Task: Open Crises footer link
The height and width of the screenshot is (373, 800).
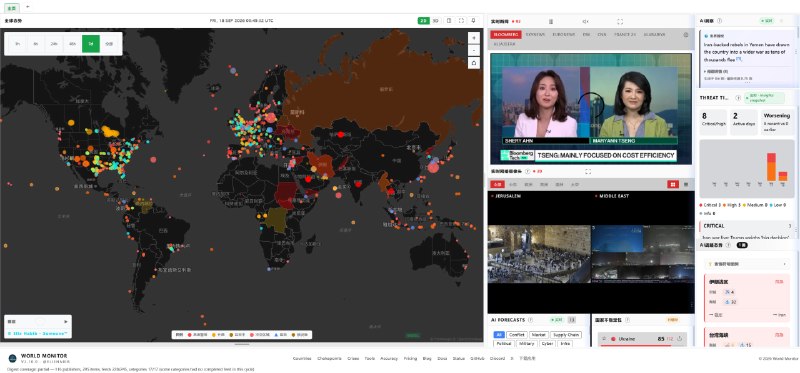Action: (x=353, y=359)
